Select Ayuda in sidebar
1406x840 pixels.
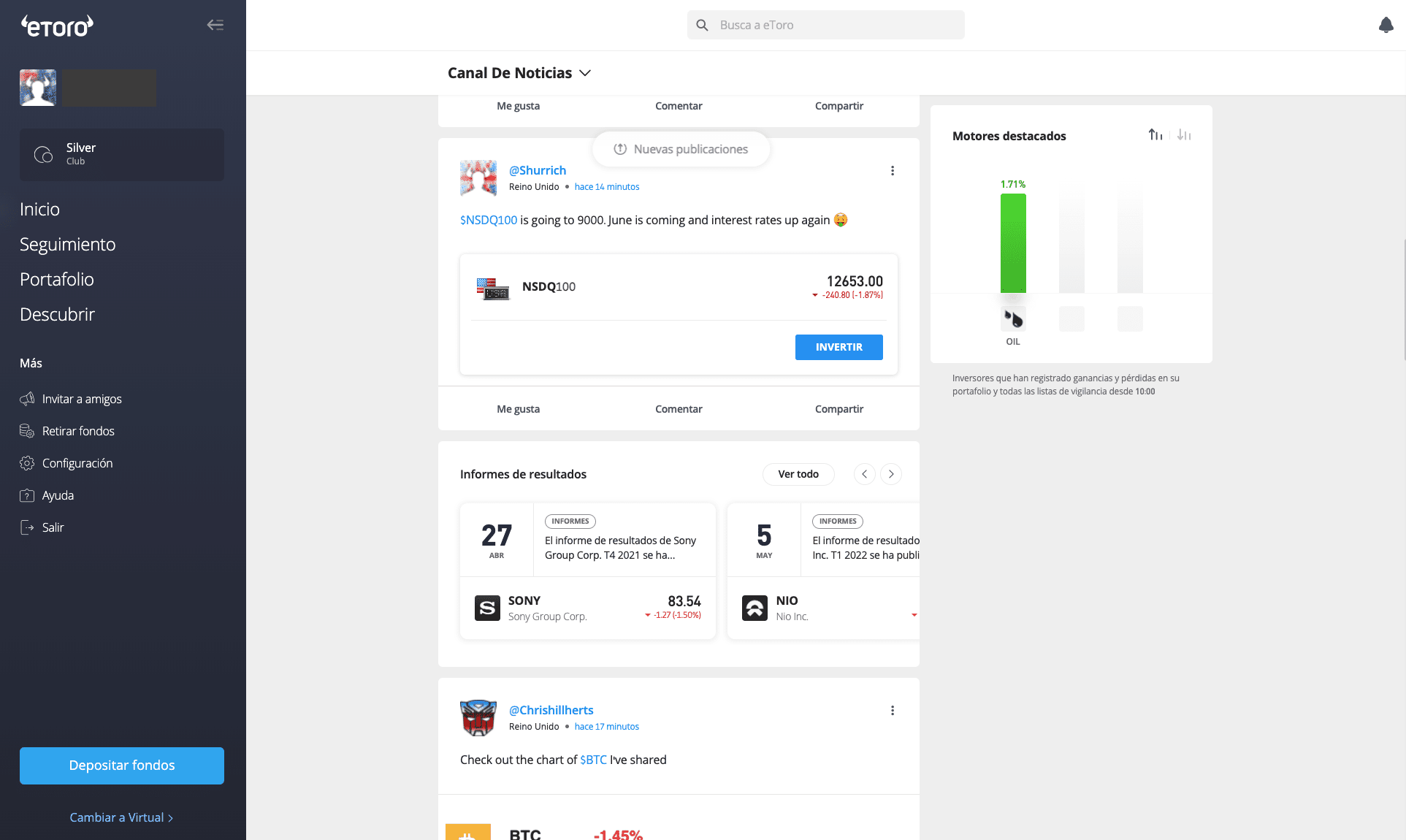click(x=58, y=495)
